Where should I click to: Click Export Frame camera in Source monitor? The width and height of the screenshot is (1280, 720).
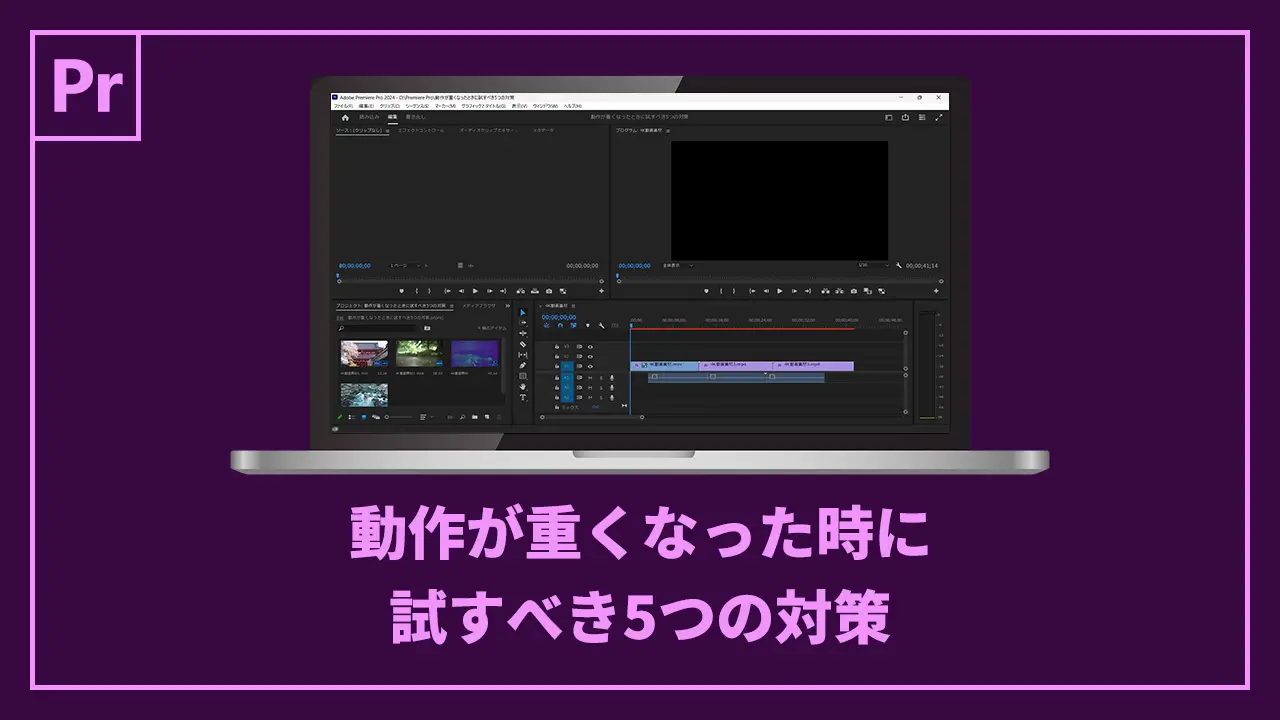549,291
